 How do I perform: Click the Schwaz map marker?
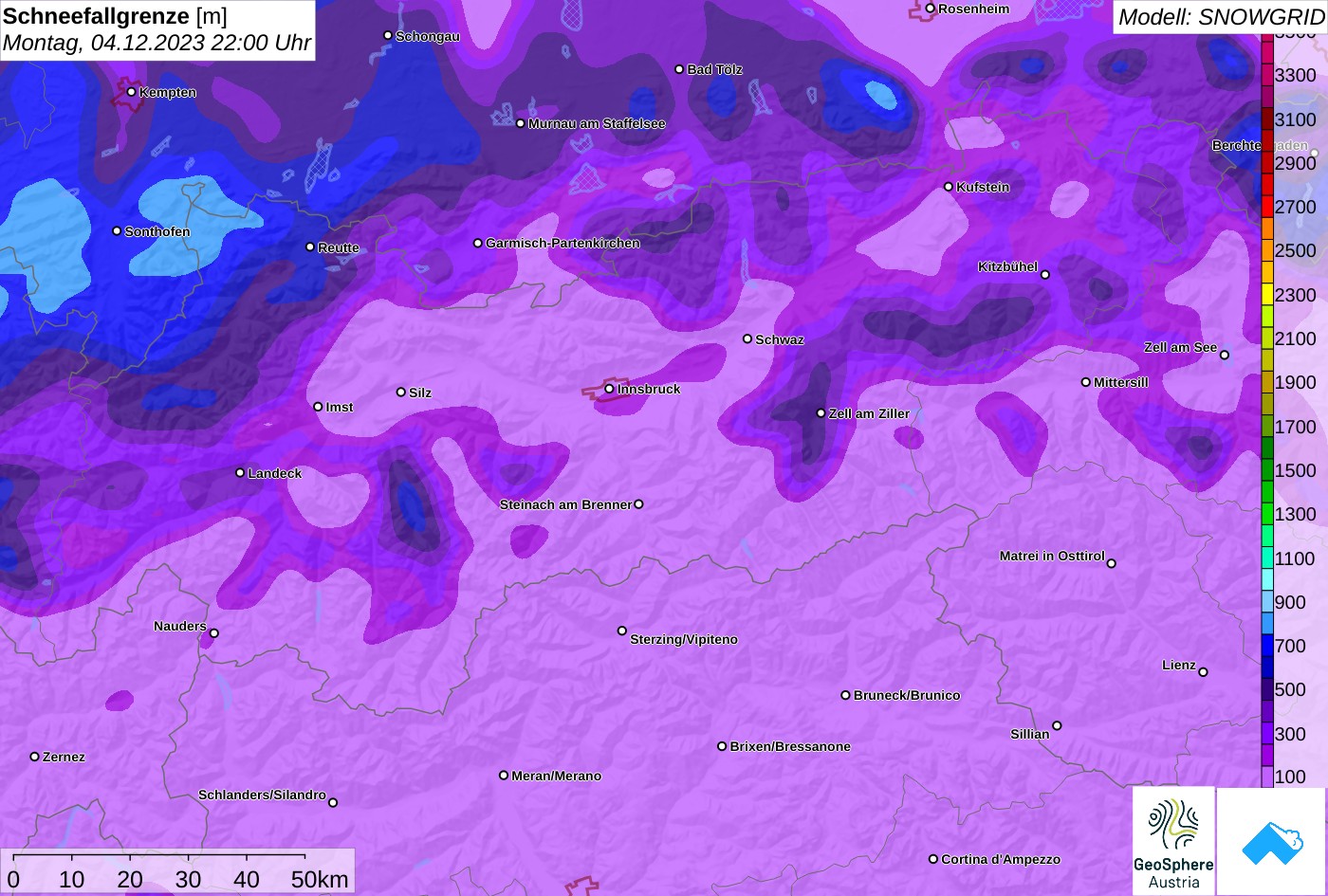point(747,338)
